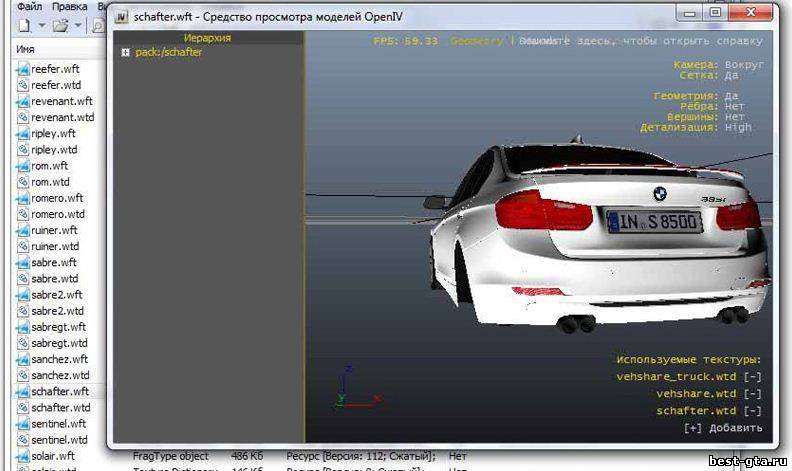Select sabre2.wft in file list
The height and width of the screenshot is (471, 792).
pyautogui.click(x=57, y=295)
